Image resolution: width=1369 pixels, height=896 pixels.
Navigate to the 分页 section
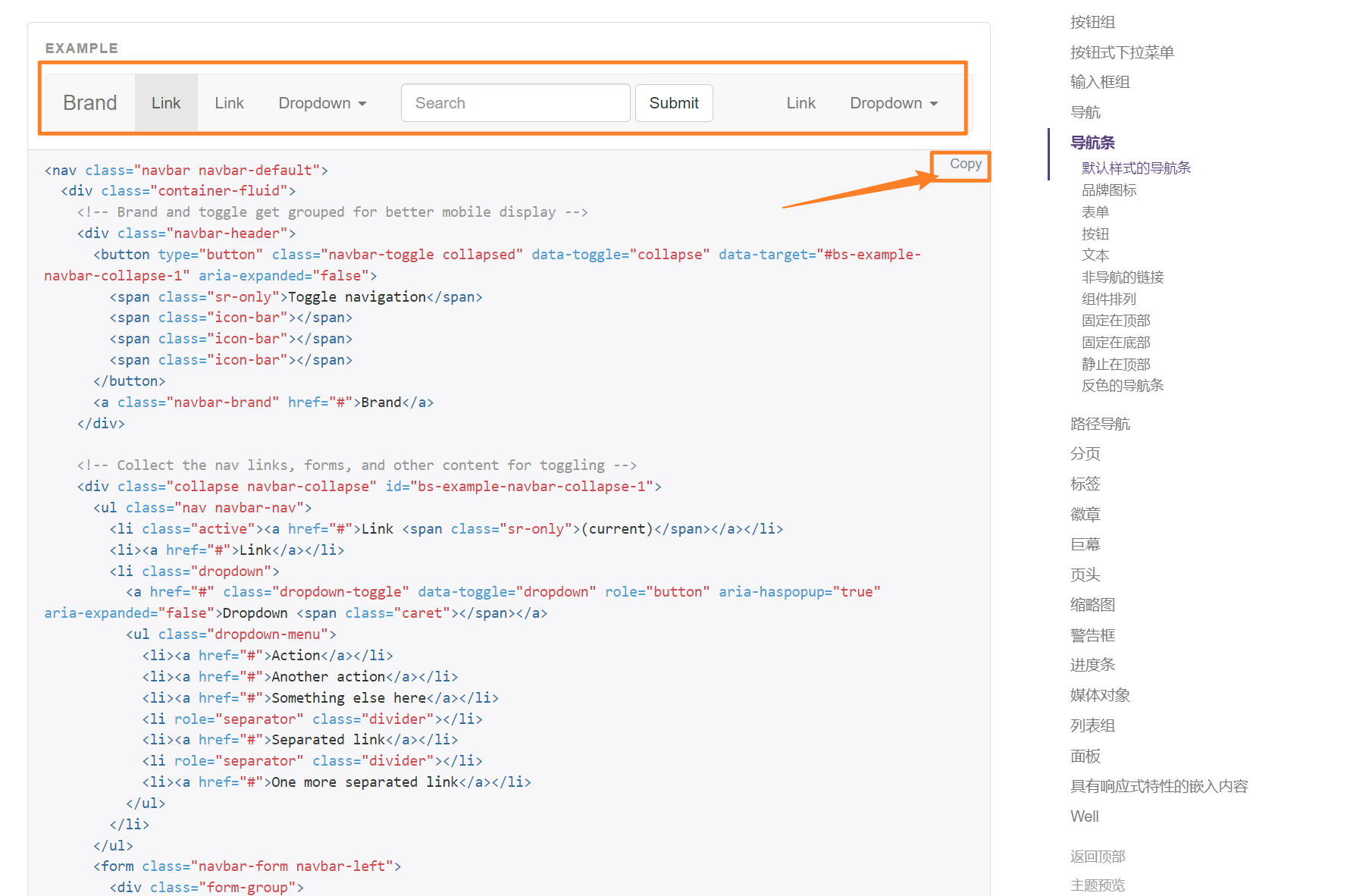(1085, 453)
